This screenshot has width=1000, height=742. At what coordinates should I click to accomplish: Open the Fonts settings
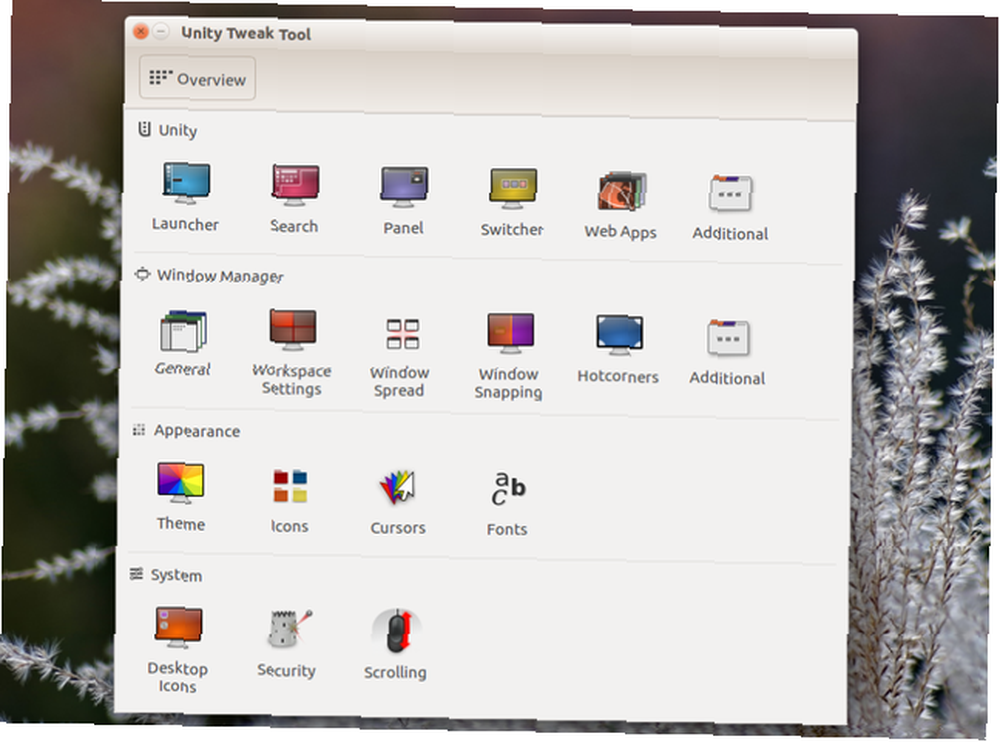508,504
